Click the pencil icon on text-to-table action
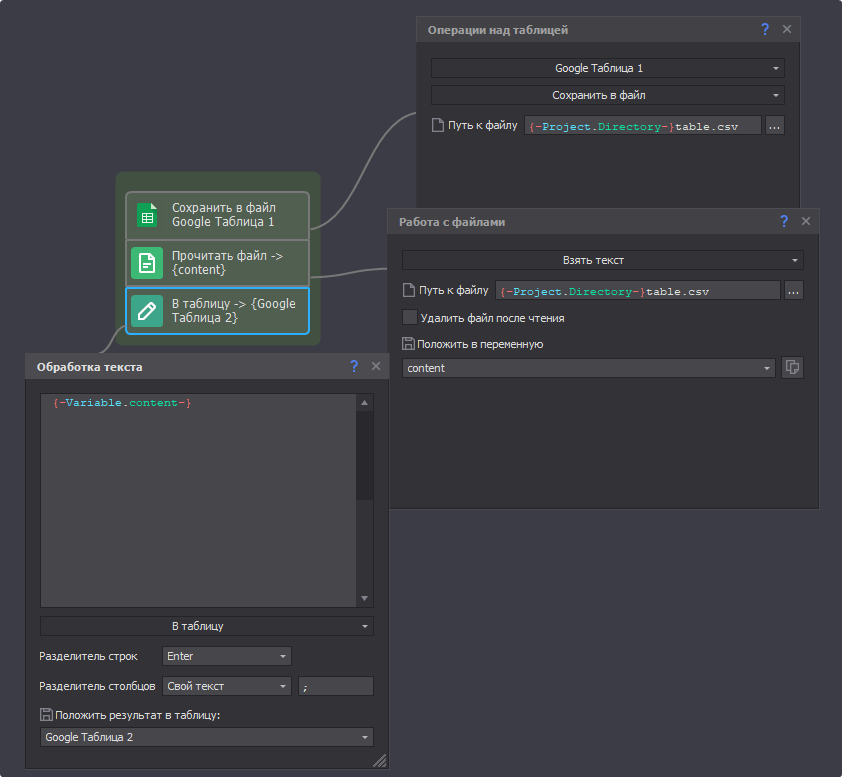The height and width of the screenshot is (777, 842). click(x=147, y=311)
